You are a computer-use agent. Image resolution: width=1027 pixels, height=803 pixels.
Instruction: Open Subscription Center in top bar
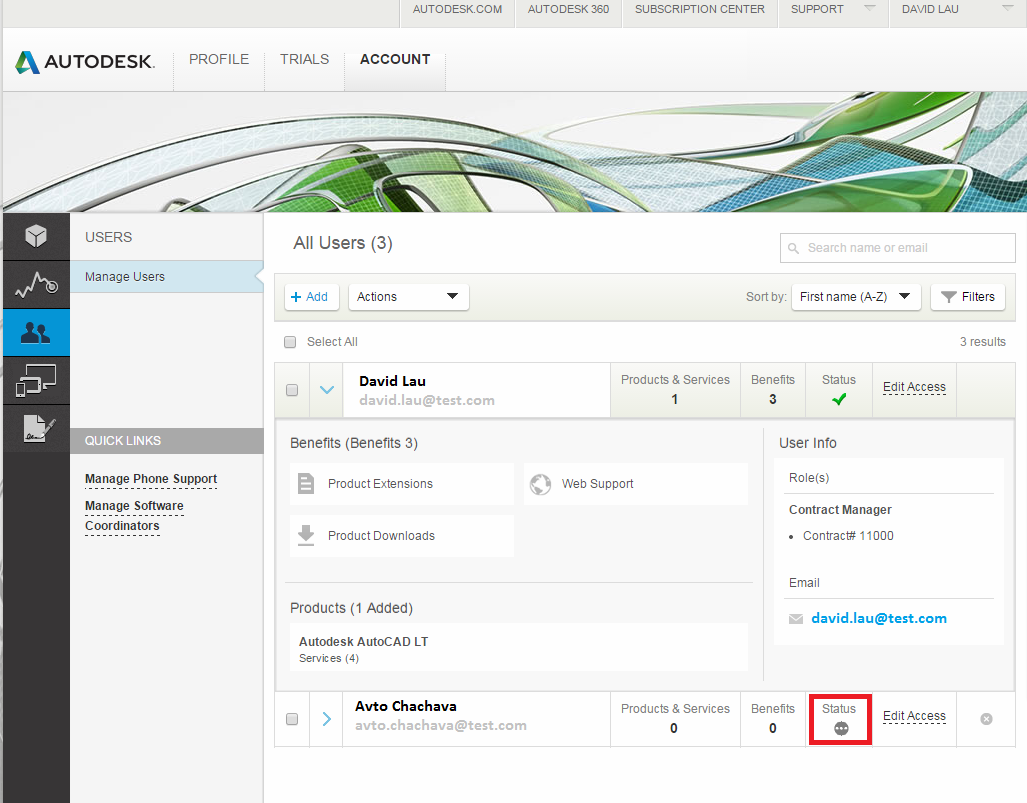pos(700,9)
